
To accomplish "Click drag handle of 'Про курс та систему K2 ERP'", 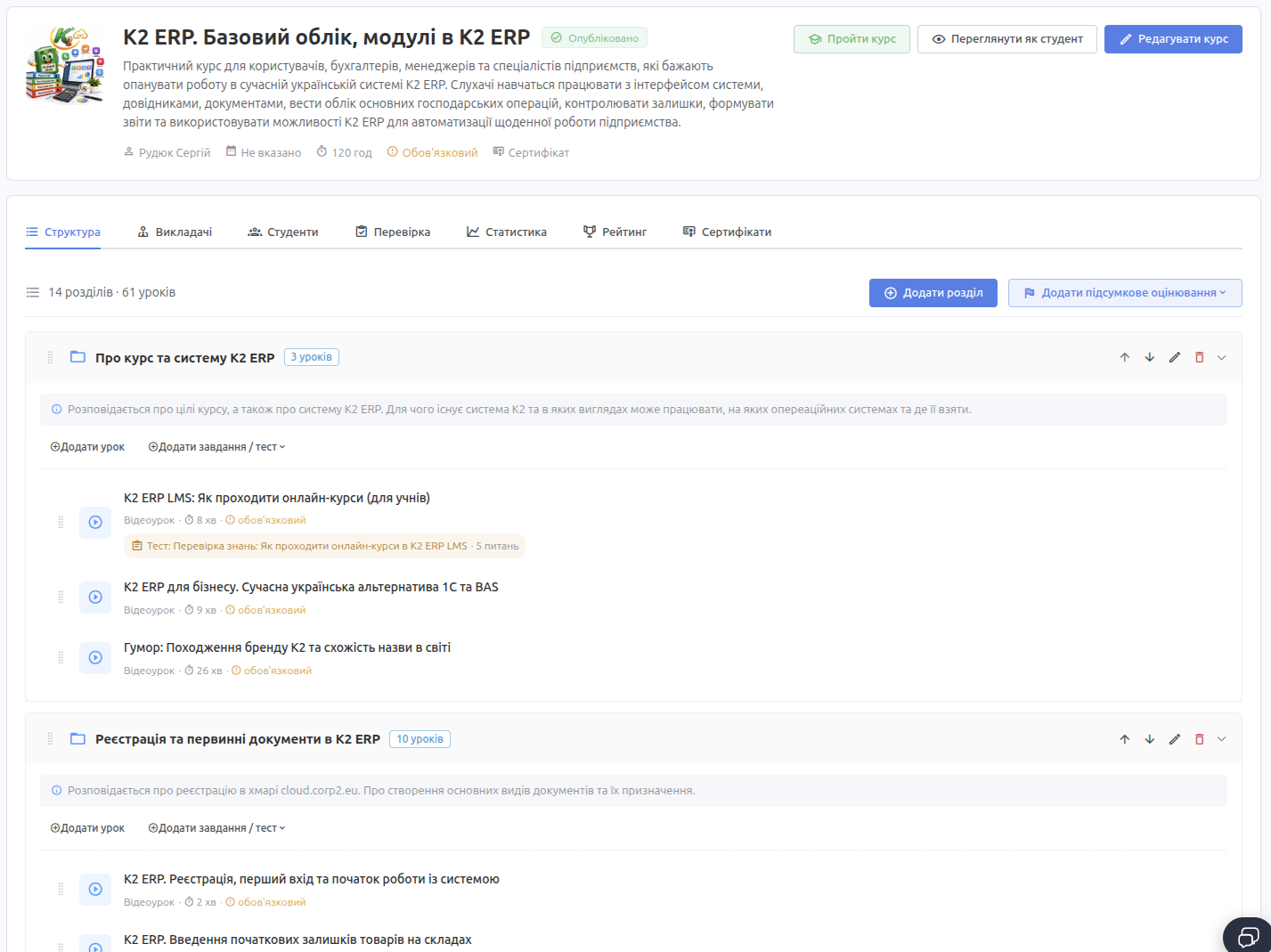I will (x=50, y=357).
